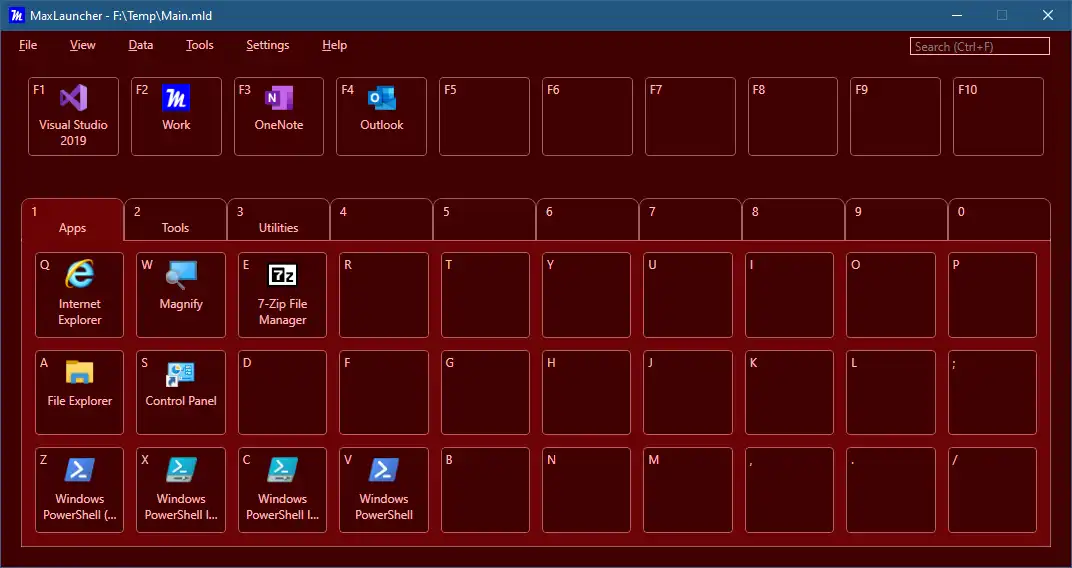Select empty tab 7
The image size is (1072, 568).
point(691,219)
